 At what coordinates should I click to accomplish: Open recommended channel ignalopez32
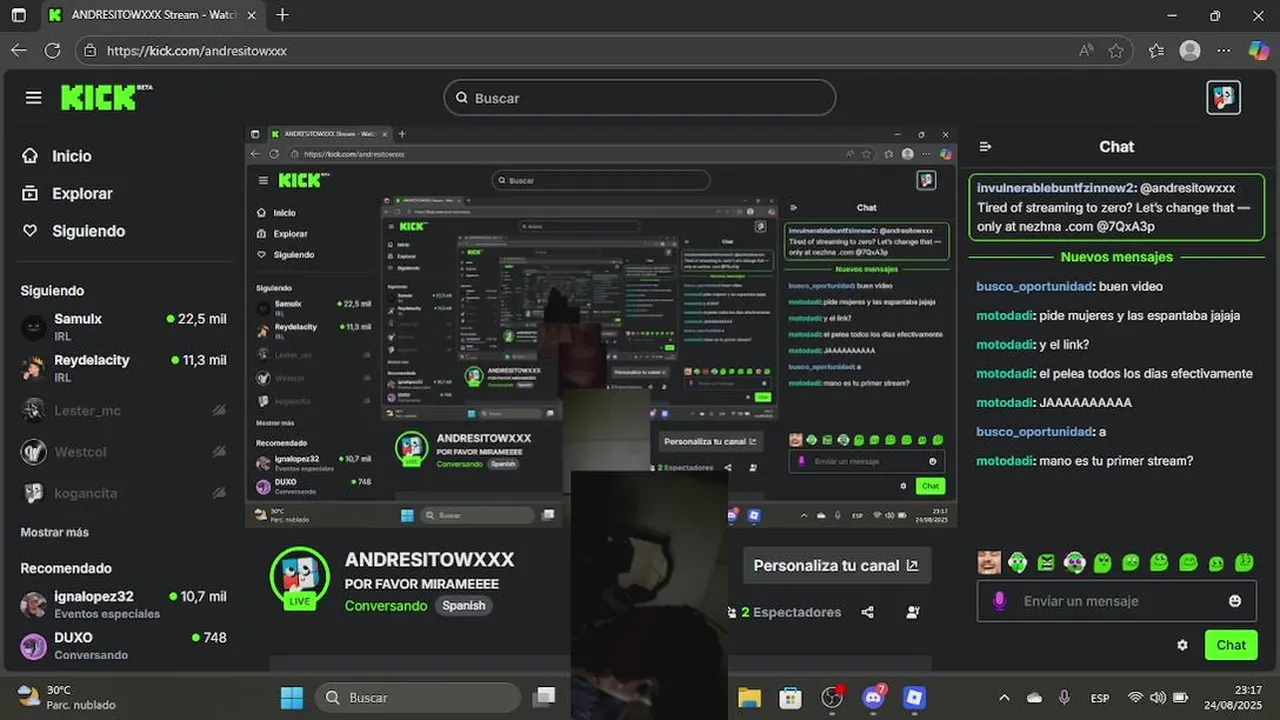(124, 603)
